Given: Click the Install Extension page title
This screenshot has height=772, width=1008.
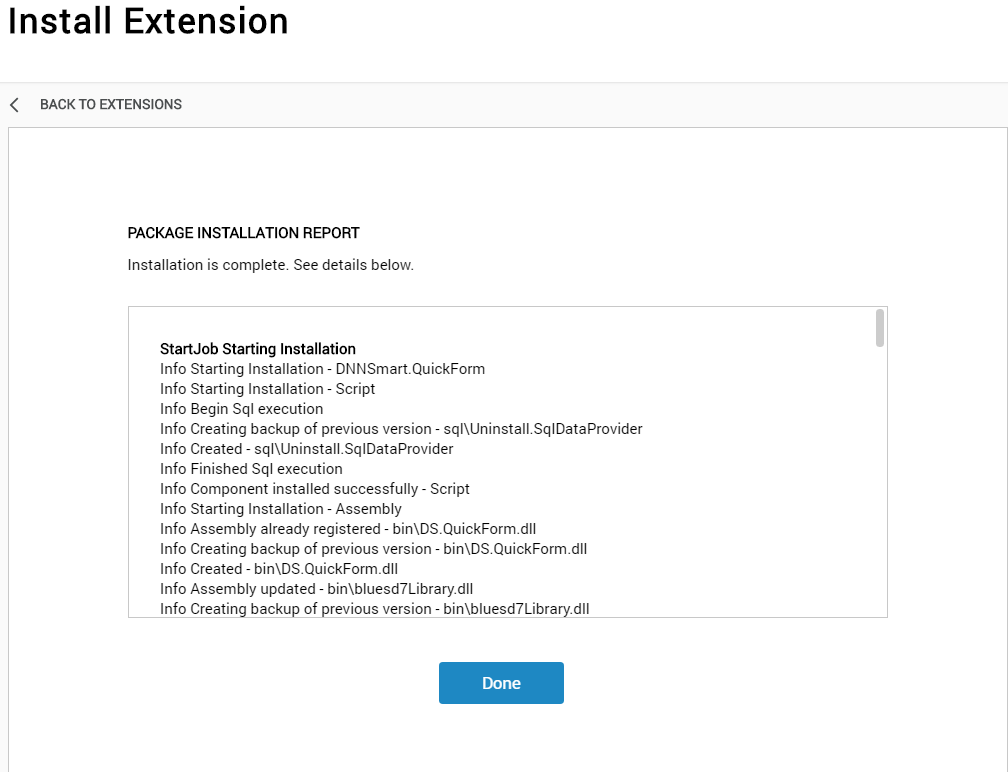Looking at the screenshot, I should tap(148, 21).
